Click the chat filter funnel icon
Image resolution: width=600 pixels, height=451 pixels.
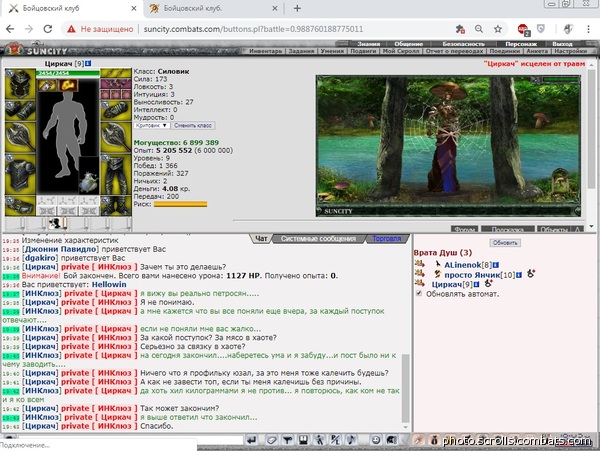pos(287,440)
